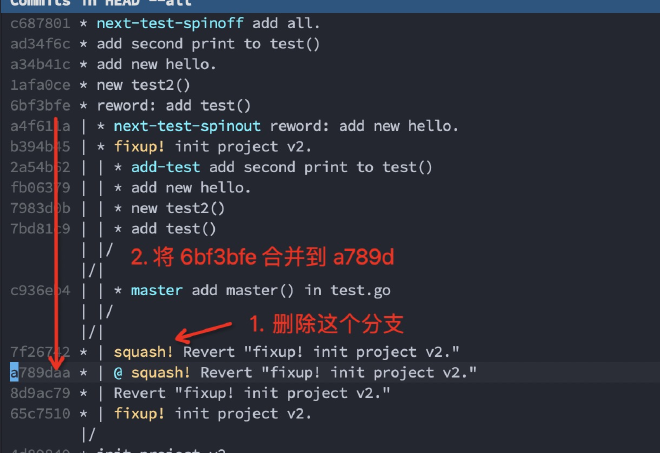Click commit hash fb06379

40,188
